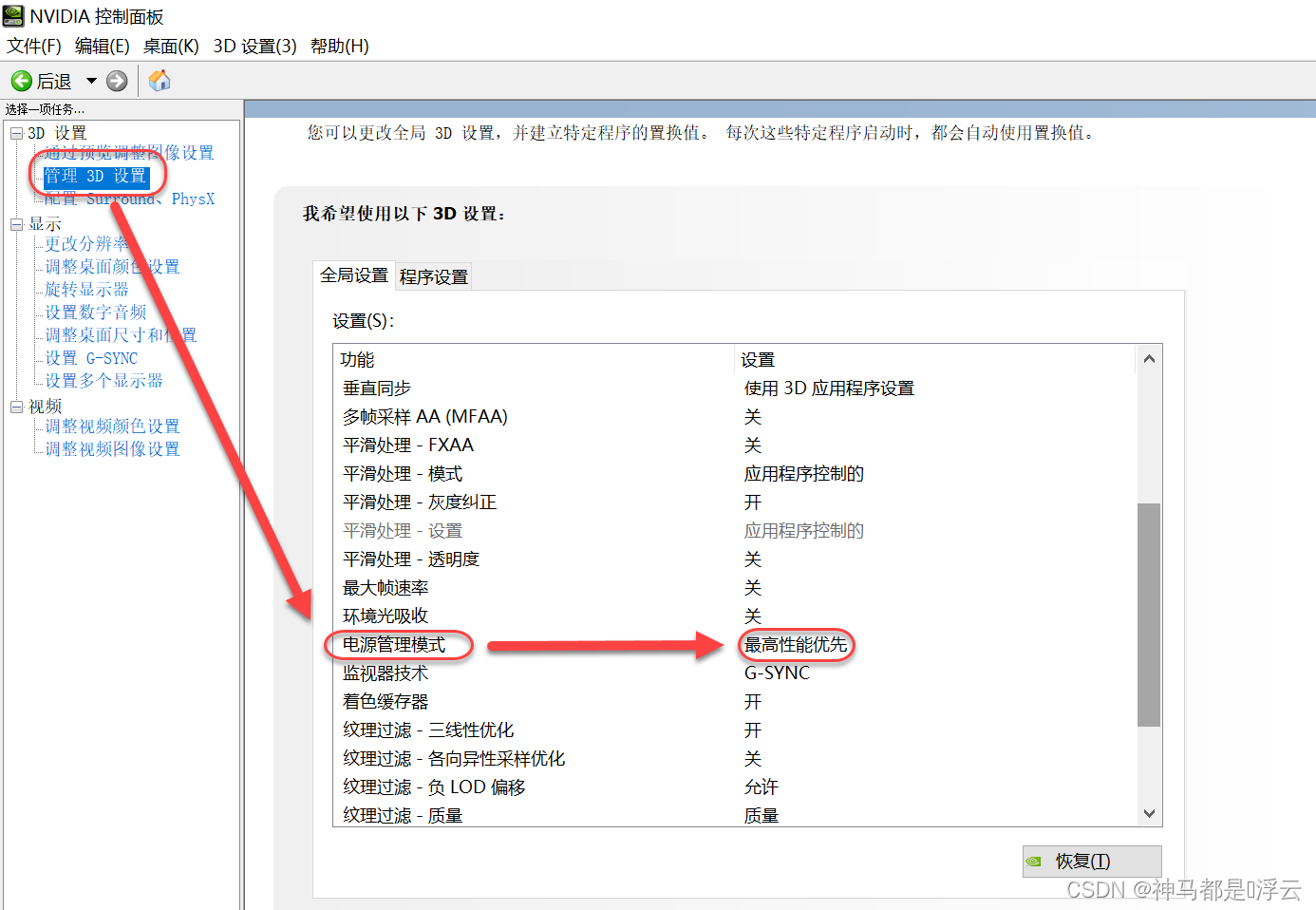Open the 文件(F) menu
Viewport: 1316px width, 910px height.
[34, 47]
